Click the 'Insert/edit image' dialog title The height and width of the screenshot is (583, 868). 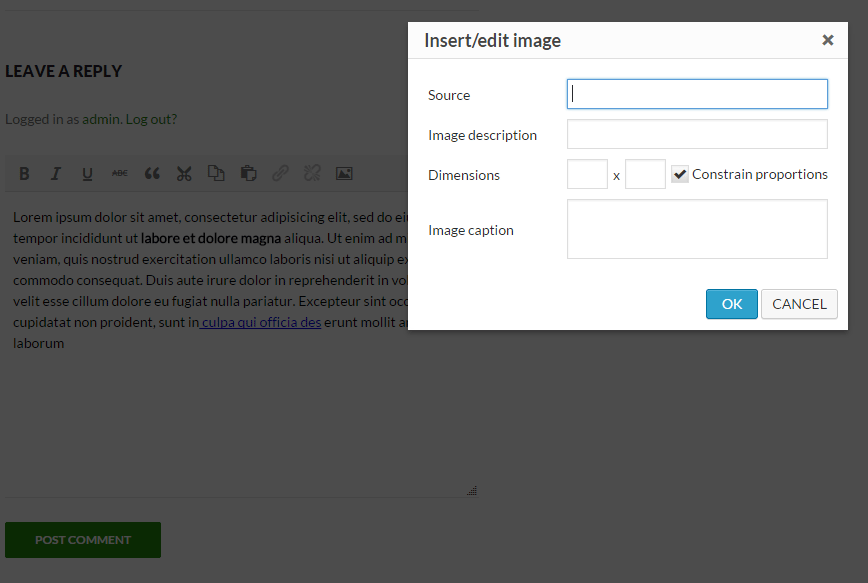492,40
